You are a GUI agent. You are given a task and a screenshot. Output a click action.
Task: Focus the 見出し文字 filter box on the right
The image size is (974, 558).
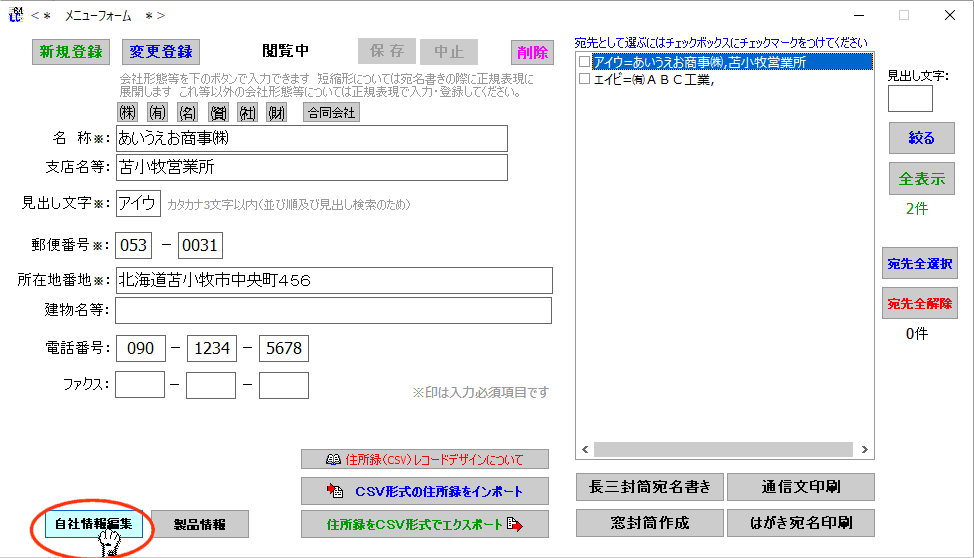910,99
